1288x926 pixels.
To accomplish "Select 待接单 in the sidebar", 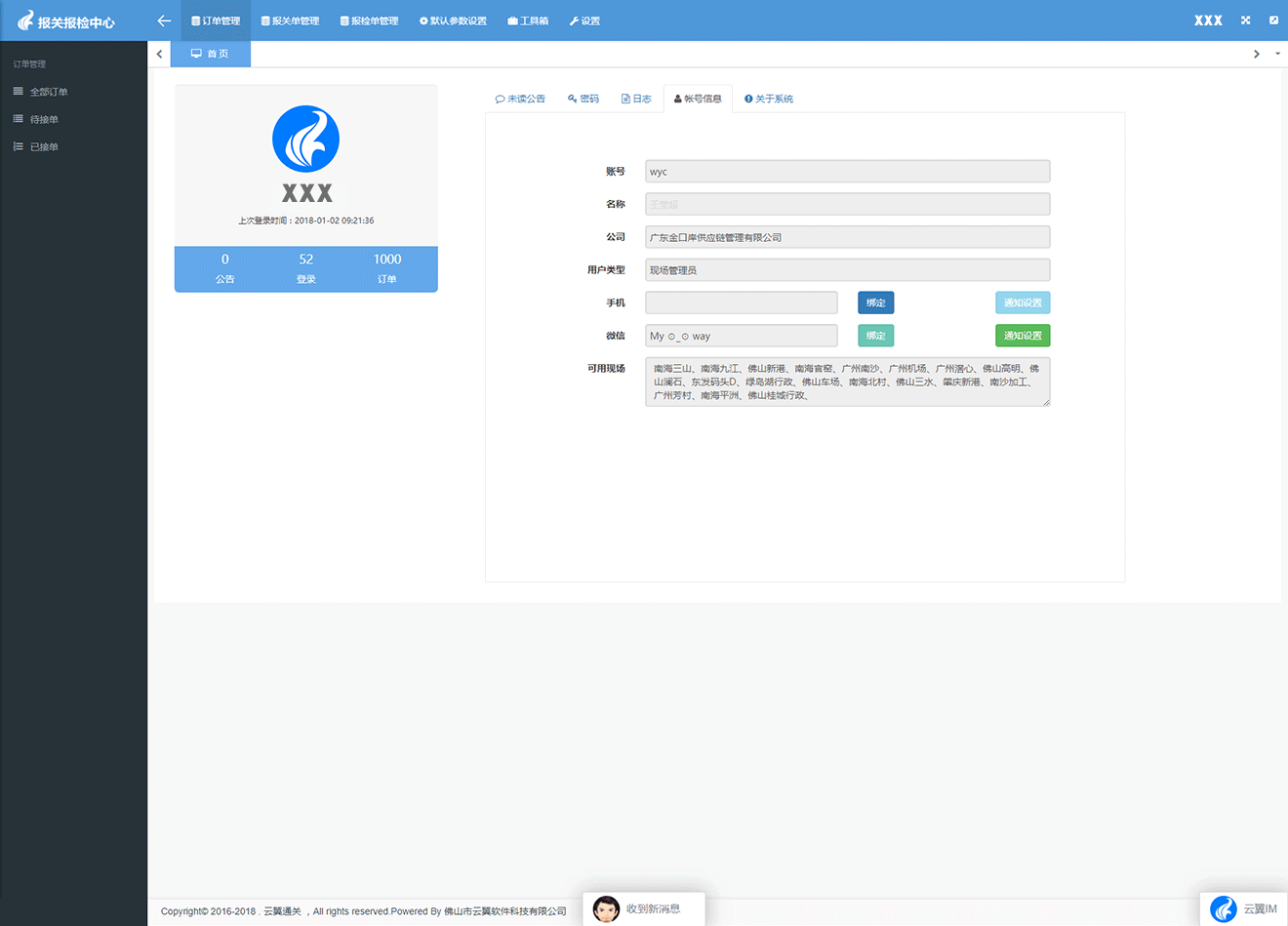I will [44, 119].
